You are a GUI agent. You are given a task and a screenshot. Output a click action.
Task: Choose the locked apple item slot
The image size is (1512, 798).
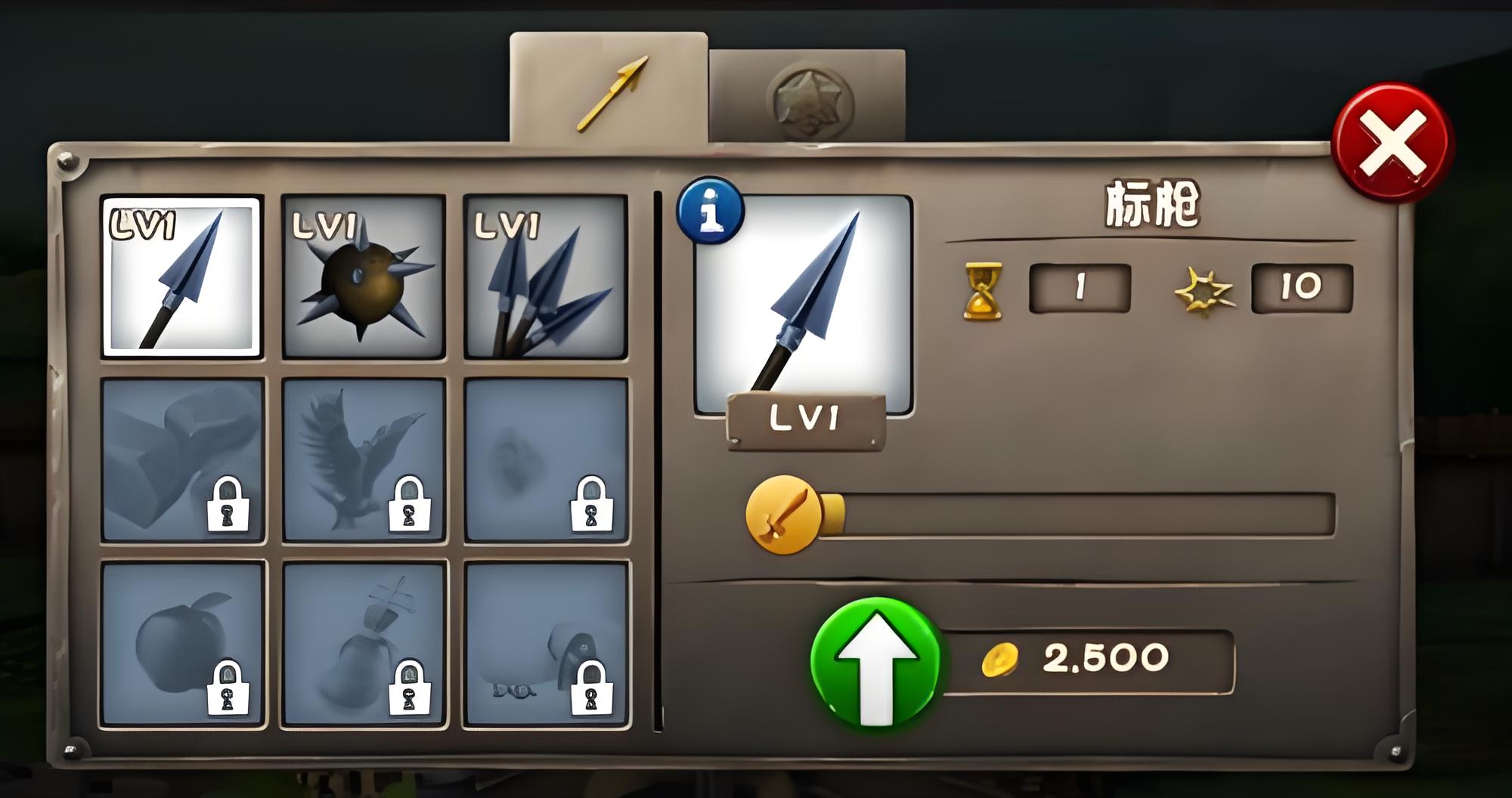pyautogui.click(x=182, y=644)
